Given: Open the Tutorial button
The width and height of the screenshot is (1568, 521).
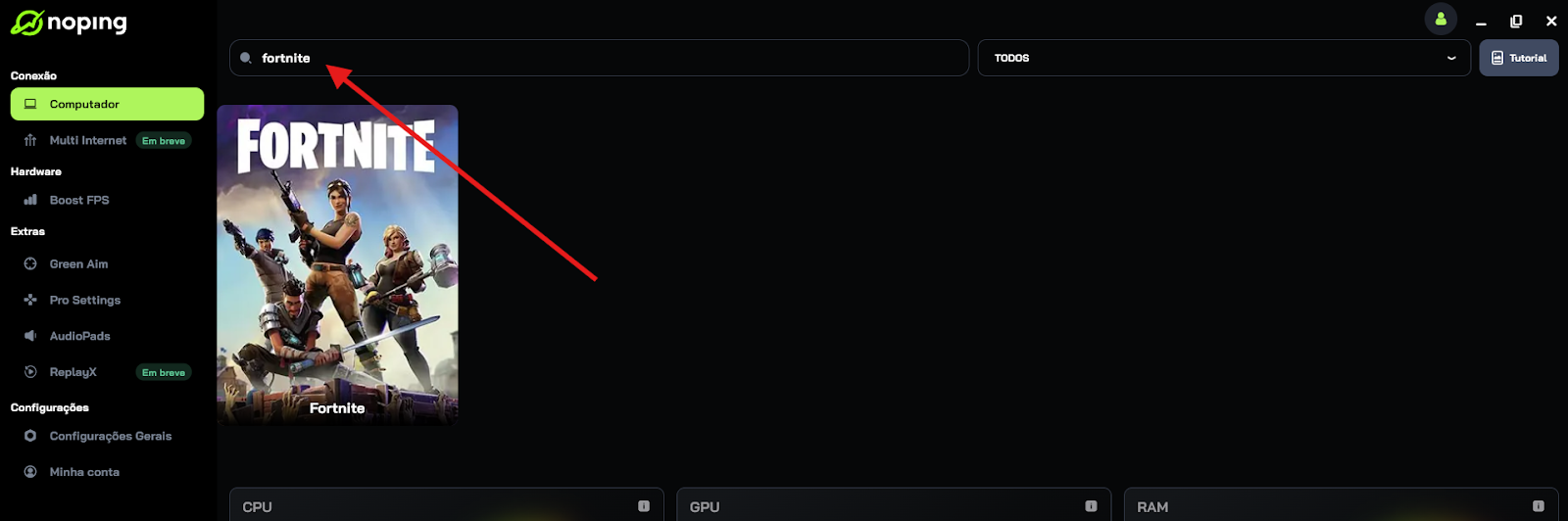Looking at the screenshot, I should [x=1519, y=58].
